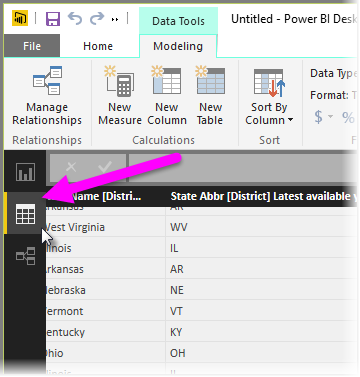Select Data view grid icon
Viewport: 360px width, 377px height.
click(x=25, y=214)
